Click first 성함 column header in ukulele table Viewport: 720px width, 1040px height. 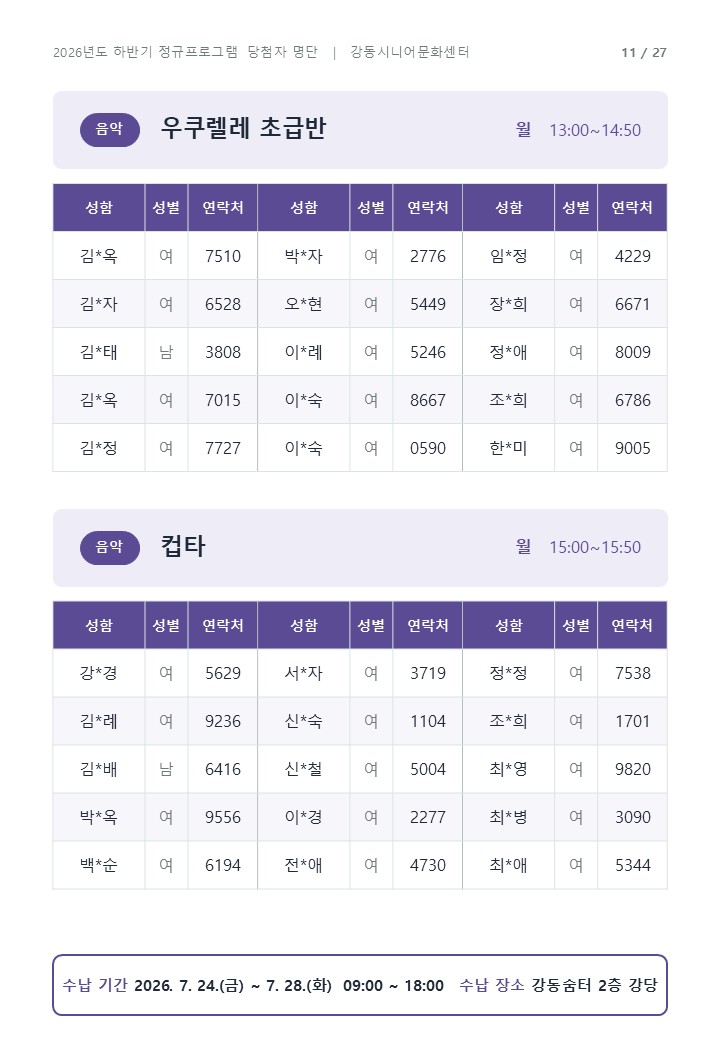click(x=99, y=208)
